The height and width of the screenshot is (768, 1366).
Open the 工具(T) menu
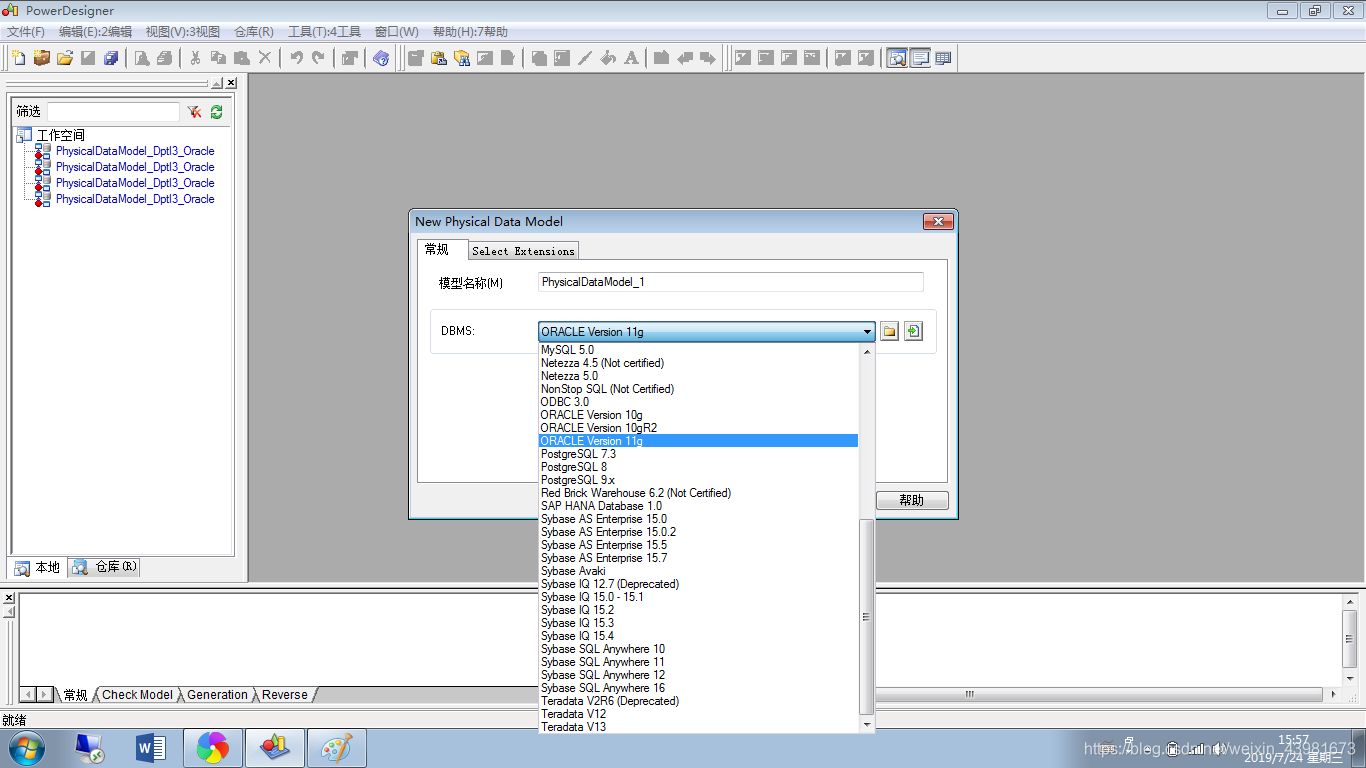[325, 32]
